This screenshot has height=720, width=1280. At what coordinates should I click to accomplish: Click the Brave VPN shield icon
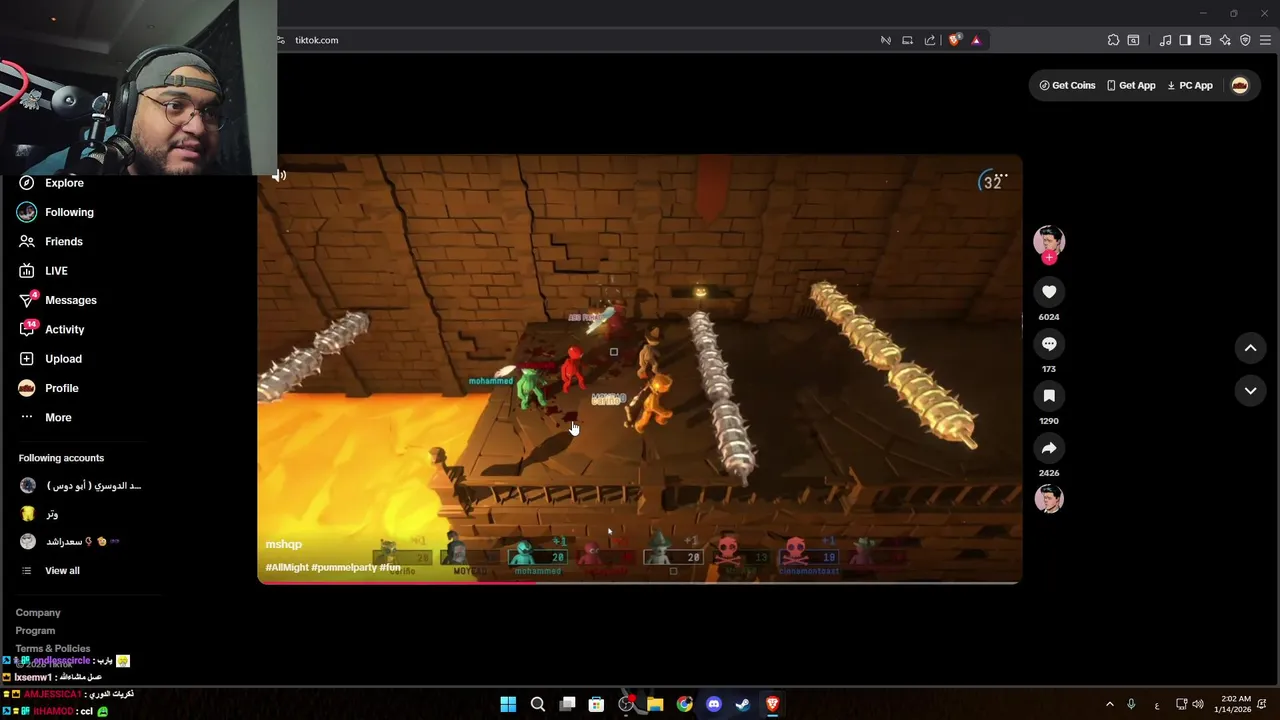point(1245,40)
